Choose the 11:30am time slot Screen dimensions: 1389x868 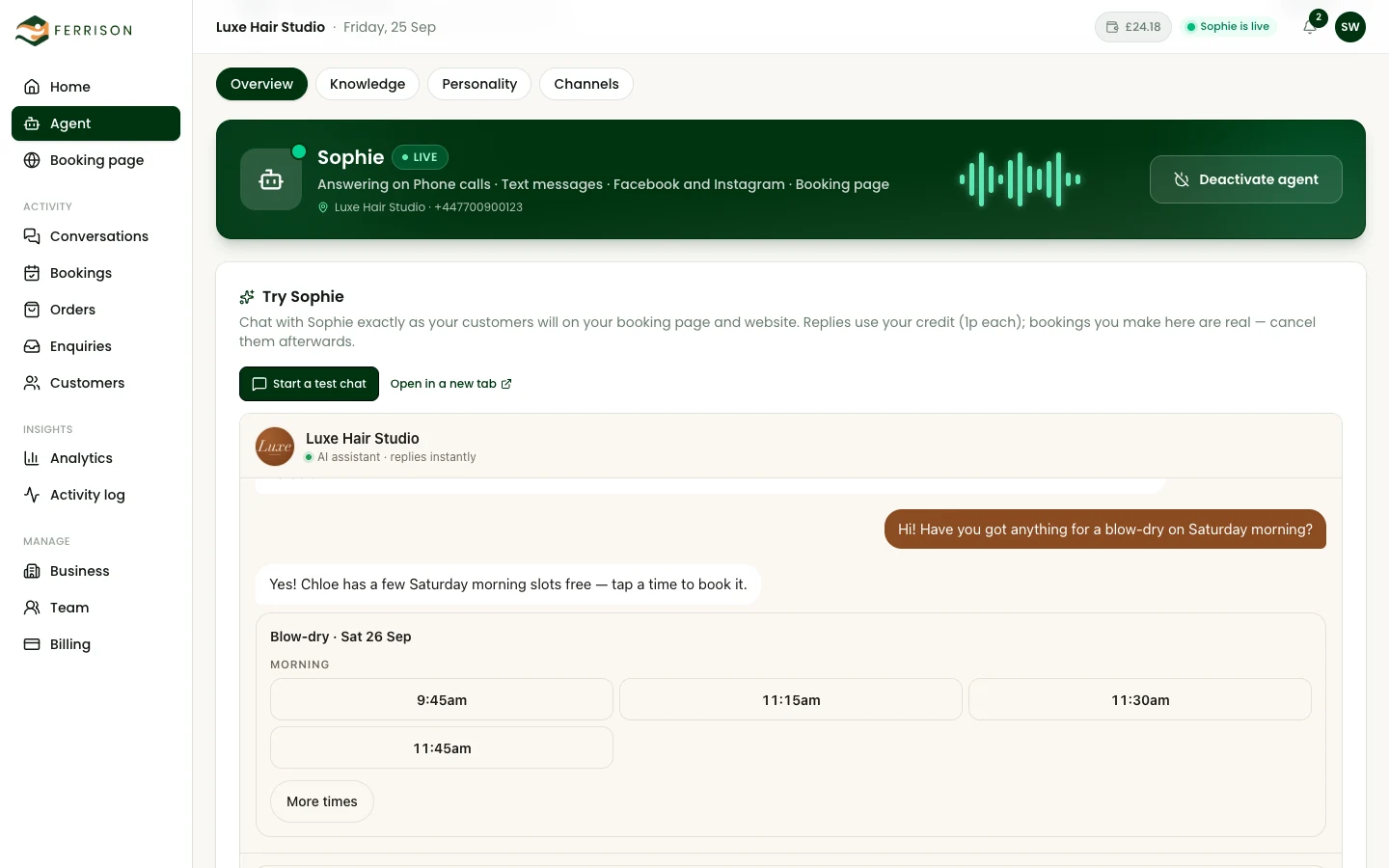pyautogui.click(x=1140, y=700)
